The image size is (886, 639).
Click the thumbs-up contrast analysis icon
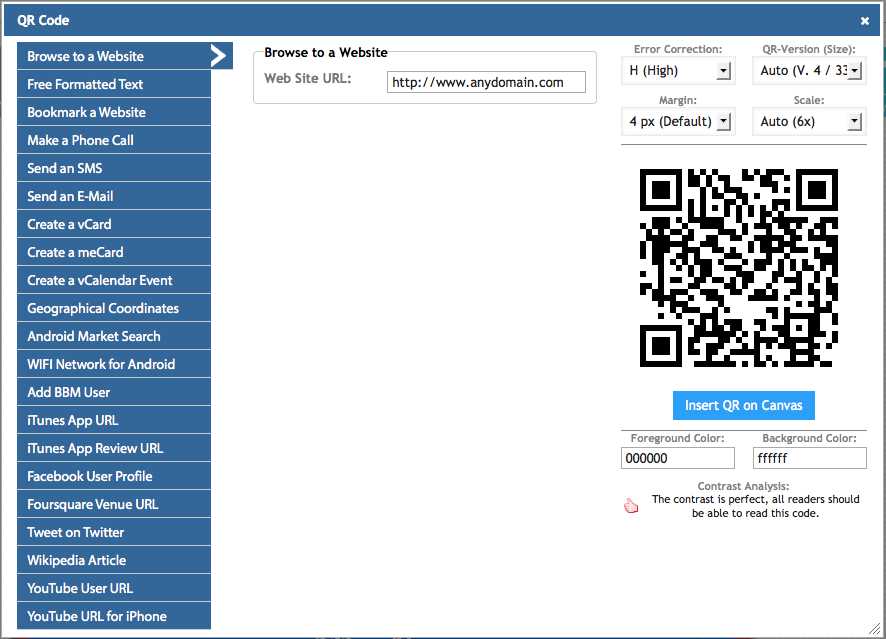click(631, 506)
